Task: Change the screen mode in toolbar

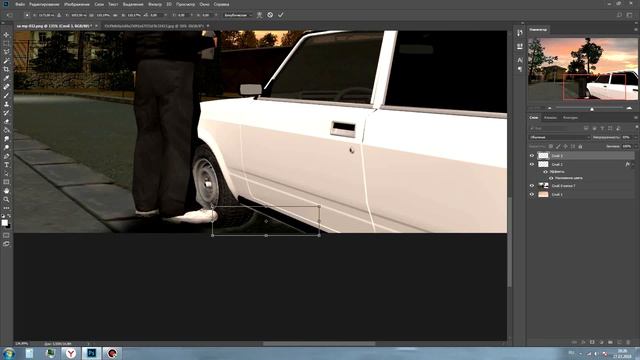Action: [6, 244]
